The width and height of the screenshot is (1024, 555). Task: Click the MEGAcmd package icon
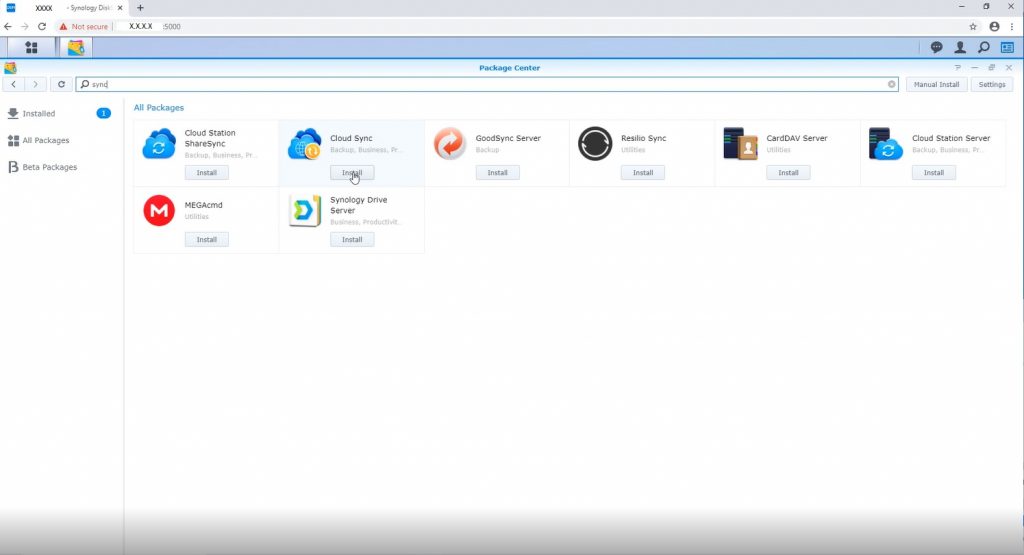(159, 210)
